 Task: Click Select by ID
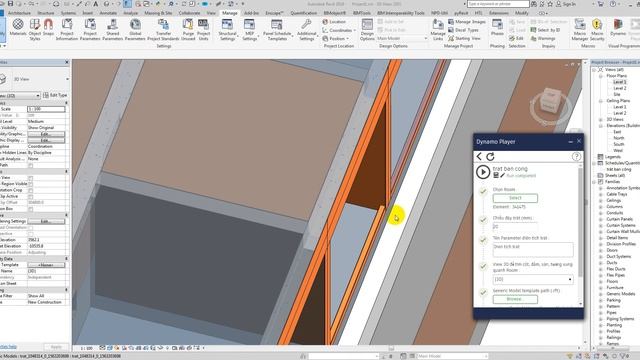545,30
